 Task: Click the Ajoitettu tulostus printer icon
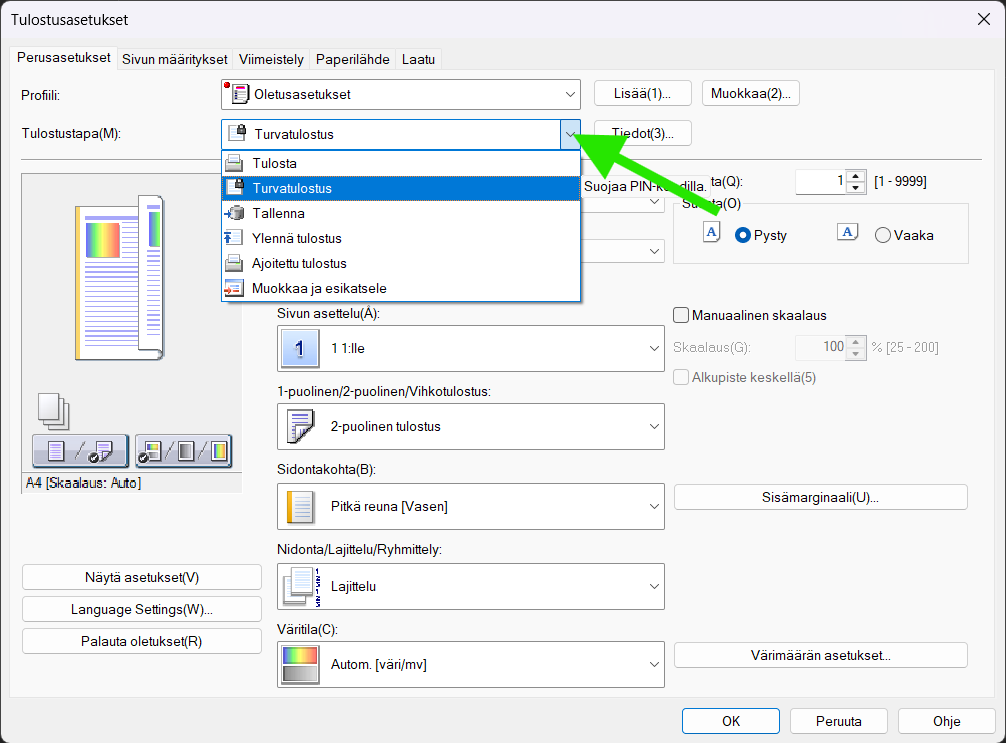[x=233, y=263]
